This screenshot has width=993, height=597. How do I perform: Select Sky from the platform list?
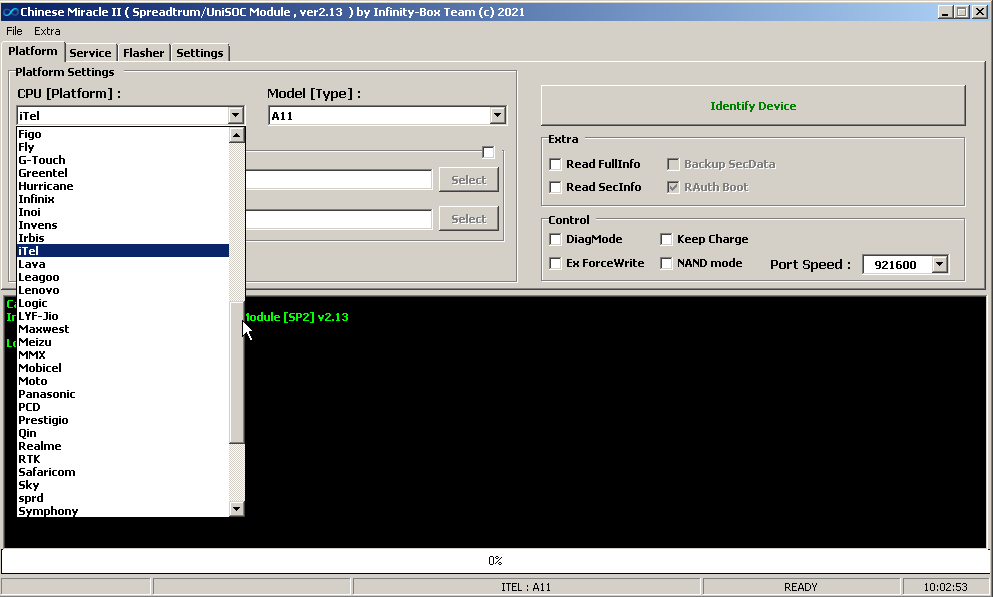(123, 485)
